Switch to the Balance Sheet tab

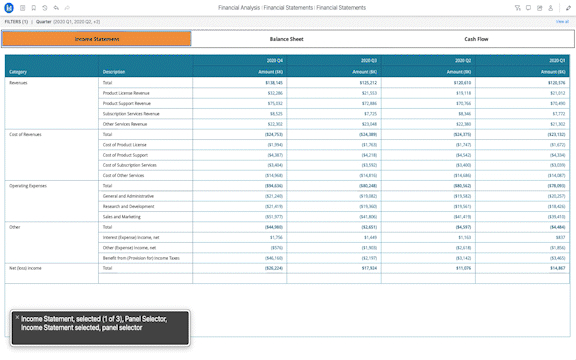pos(287,39)
